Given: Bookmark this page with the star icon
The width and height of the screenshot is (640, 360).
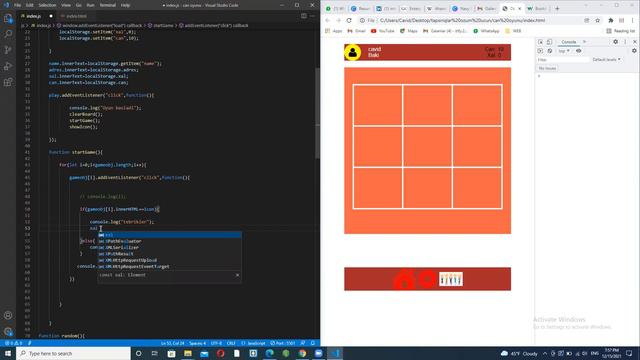Looking at the screenshot, I should [598, 20].
